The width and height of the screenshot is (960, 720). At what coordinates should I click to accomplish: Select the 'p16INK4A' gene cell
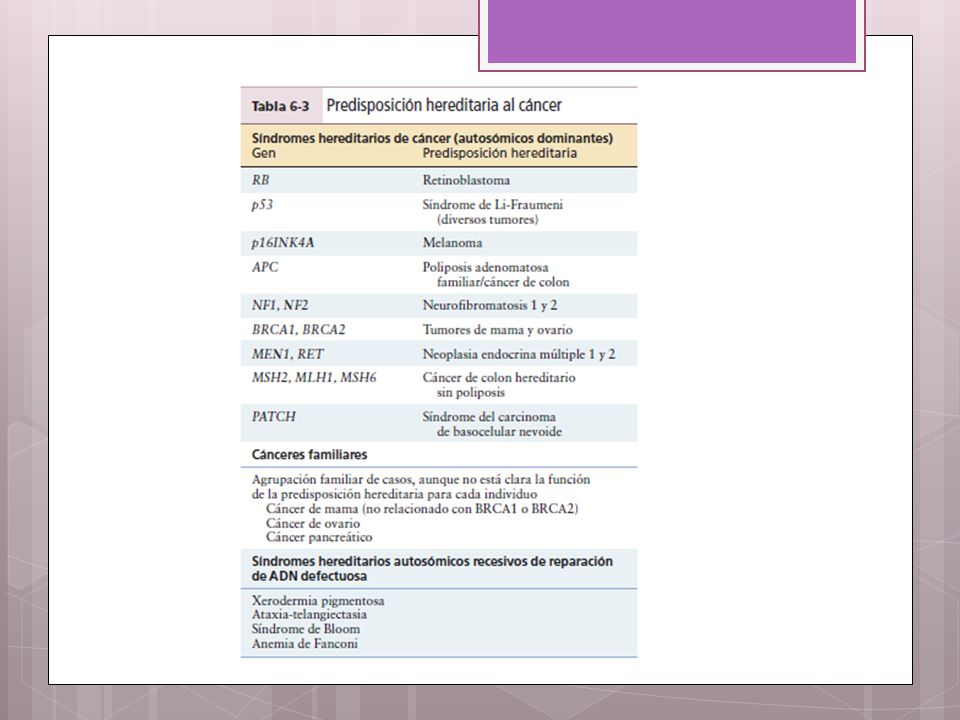click(283, 243)
